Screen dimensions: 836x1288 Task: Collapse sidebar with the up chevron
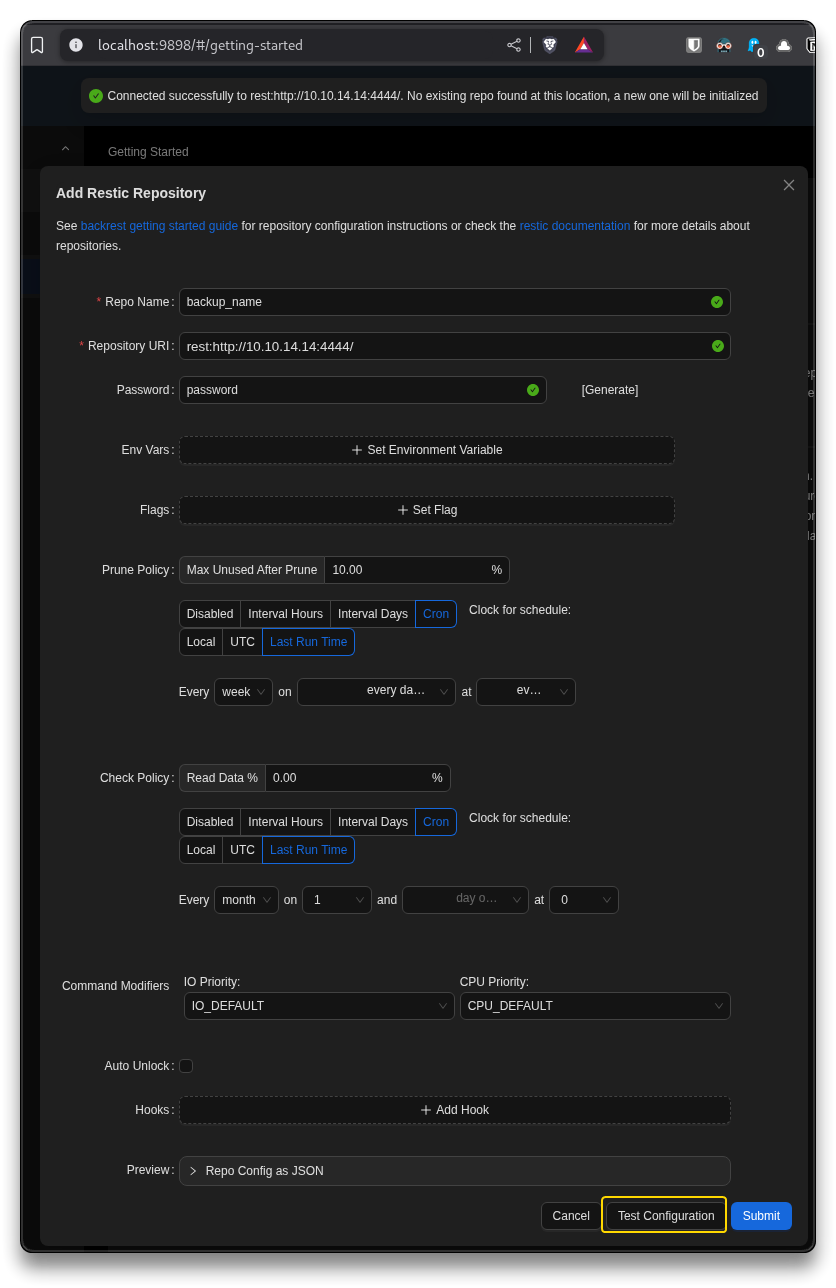(x=65, y=148)
